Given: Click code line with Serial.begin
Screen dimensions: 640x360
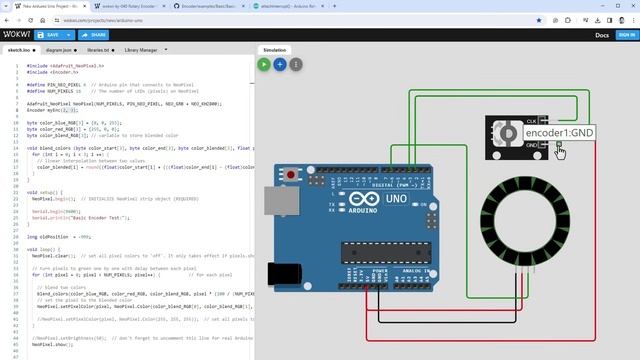Looking at the screenshot, I should pyautogui.click(x=56, y=211).
